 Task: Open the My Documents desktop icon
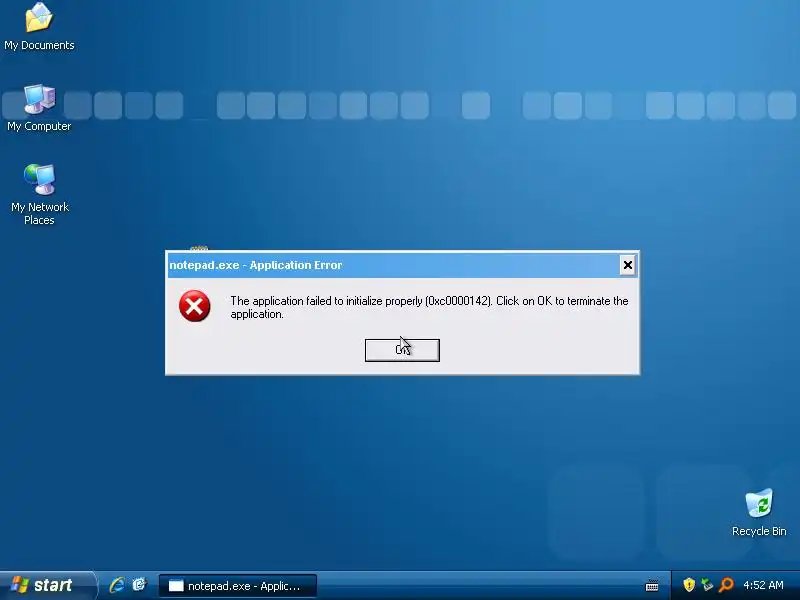pos(39,27)
